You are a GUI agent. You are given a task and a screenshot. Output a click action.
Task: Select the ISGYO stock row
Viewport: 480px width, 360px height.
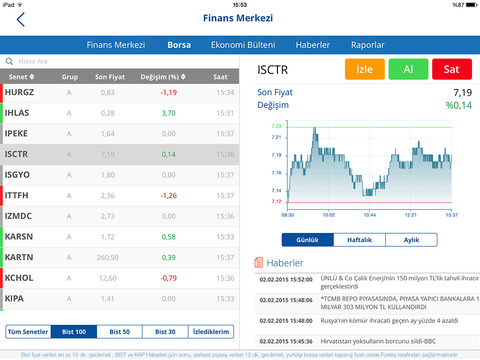tap(120, 175)
